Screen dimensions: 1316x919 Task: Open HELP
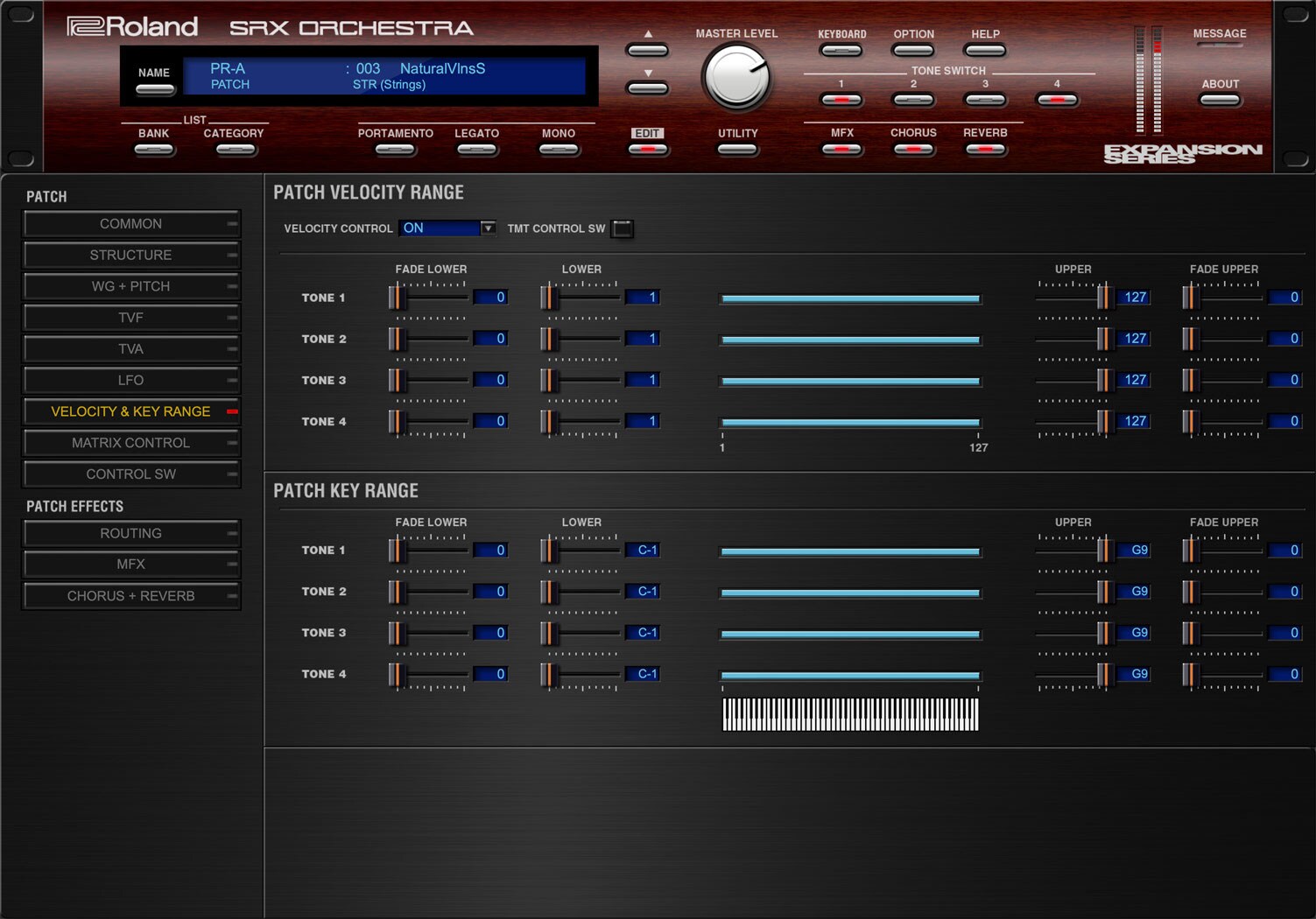point(985,51)
